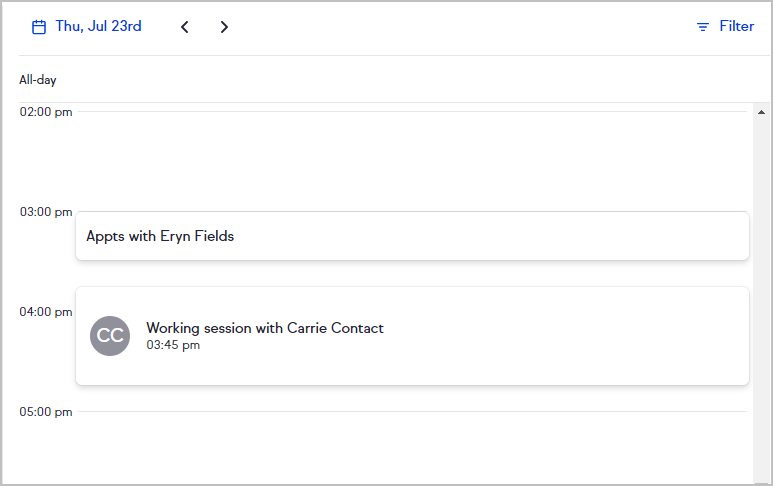Advance to the next day with right chevron
This screenshot has height=486, width=773.
click(224, 27)
